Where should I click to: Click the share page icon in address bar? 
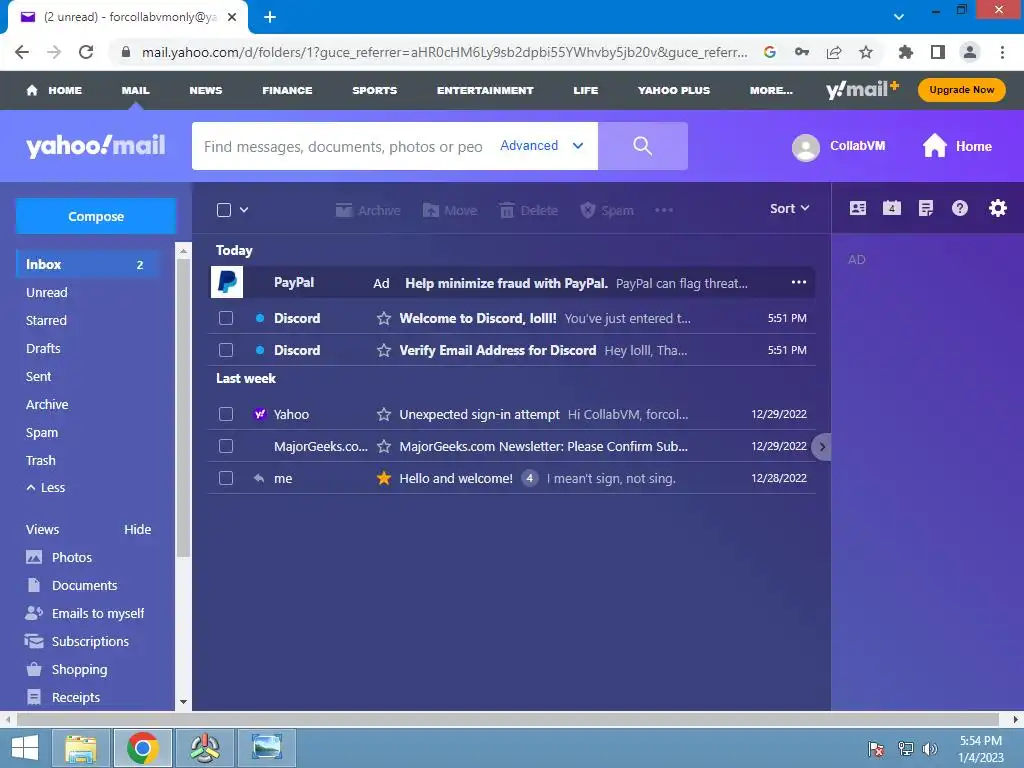point(834,52)
